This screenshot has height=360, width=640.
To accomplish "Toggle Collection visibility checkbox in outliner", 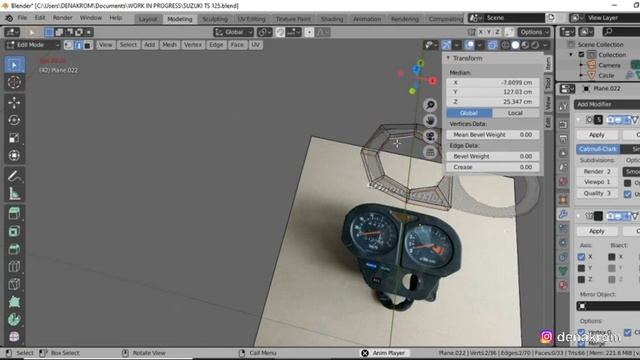I will (x=582, y=54).
